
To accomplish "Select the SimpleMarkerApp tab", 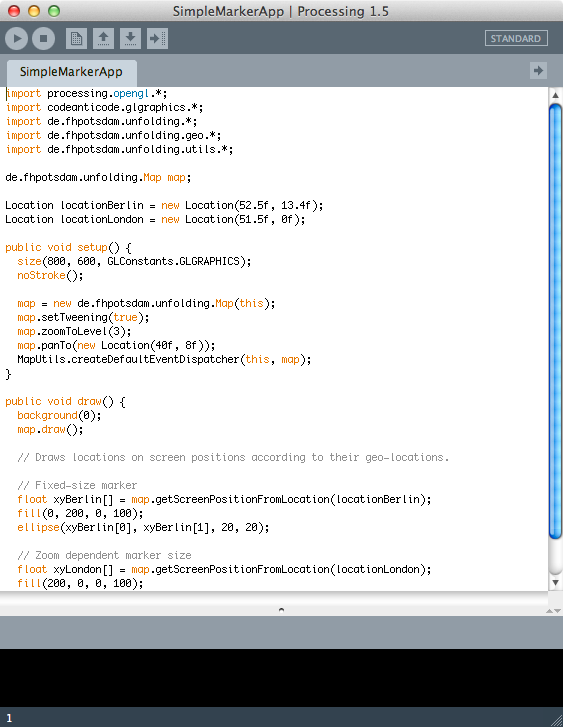I will click(71, 72).
